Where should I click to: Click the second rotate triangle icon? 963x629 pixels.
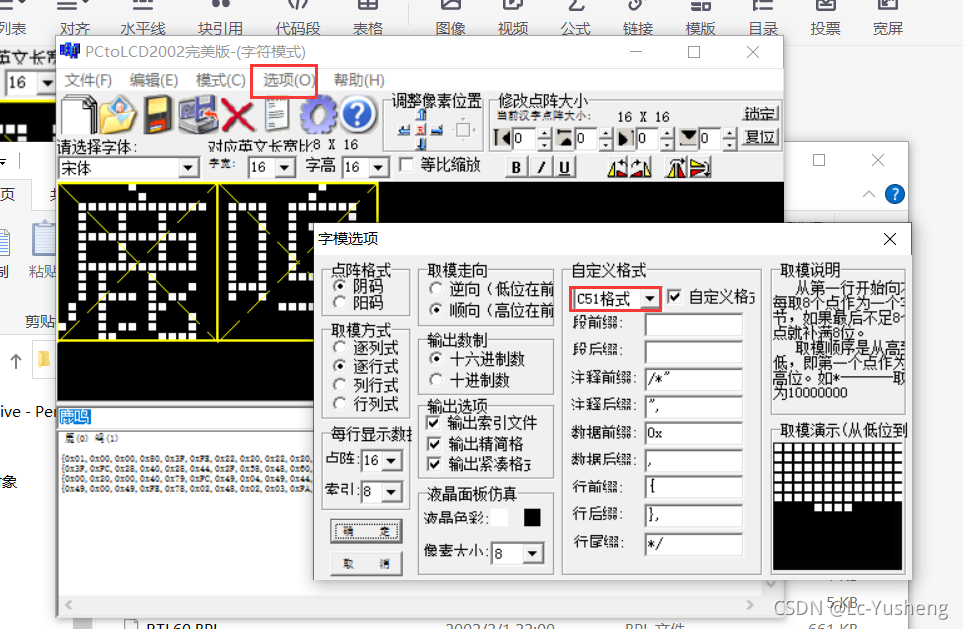(x=641, y=167)
